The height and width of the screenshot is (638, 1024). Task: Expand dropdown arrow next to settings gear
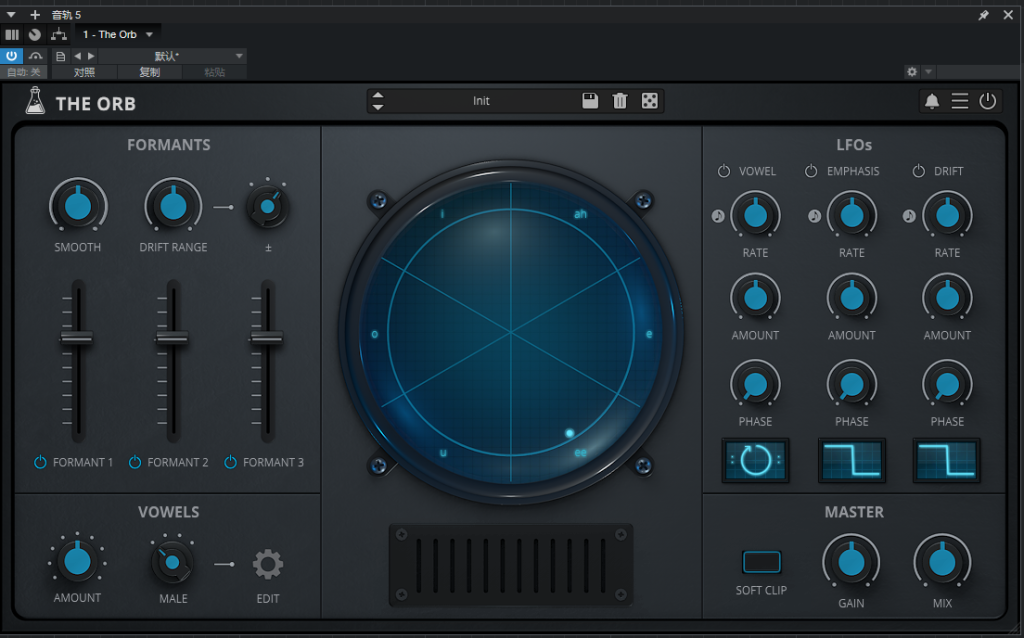click(x=928, y=72)
